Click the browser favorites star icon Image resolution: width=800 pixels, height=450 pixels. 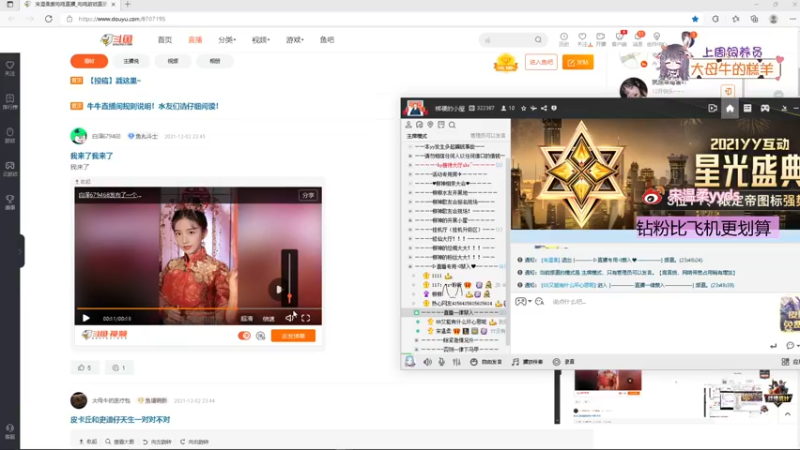[695, 19]
